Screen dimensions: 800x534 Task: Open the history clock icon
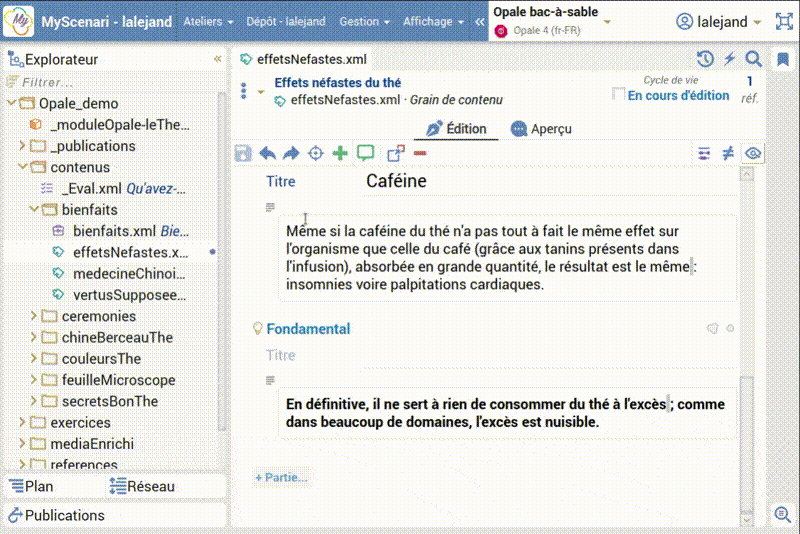705,59
